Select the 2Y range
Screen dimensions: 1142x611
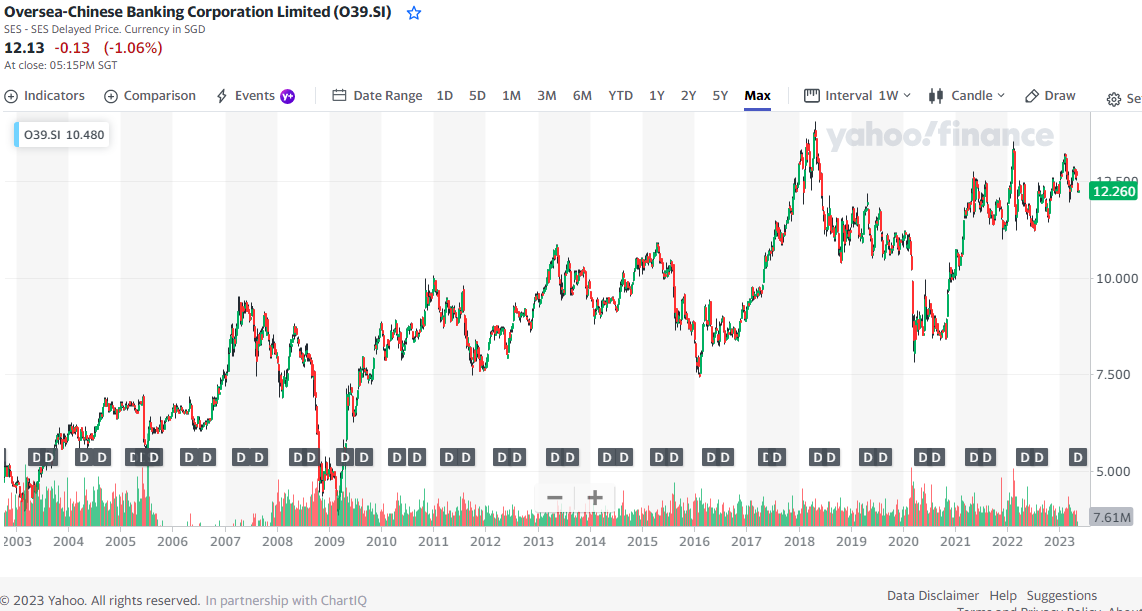[x=688, y=95]
